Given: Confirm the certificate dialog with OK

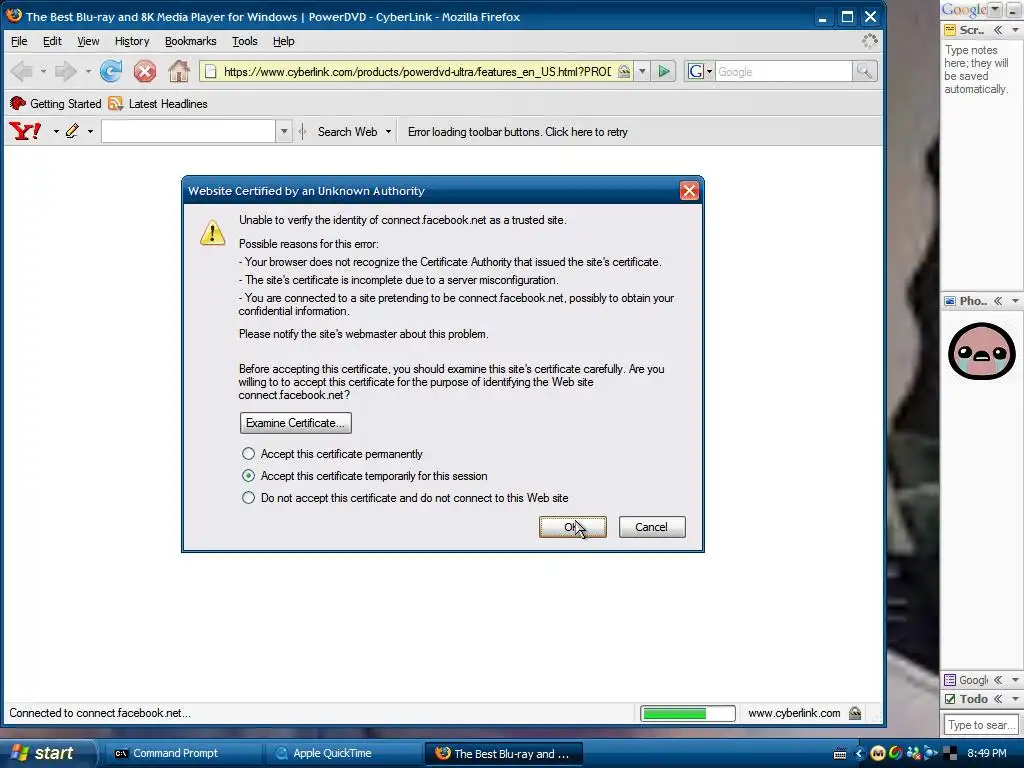Looking at the screenshot, I should point(573,527).
